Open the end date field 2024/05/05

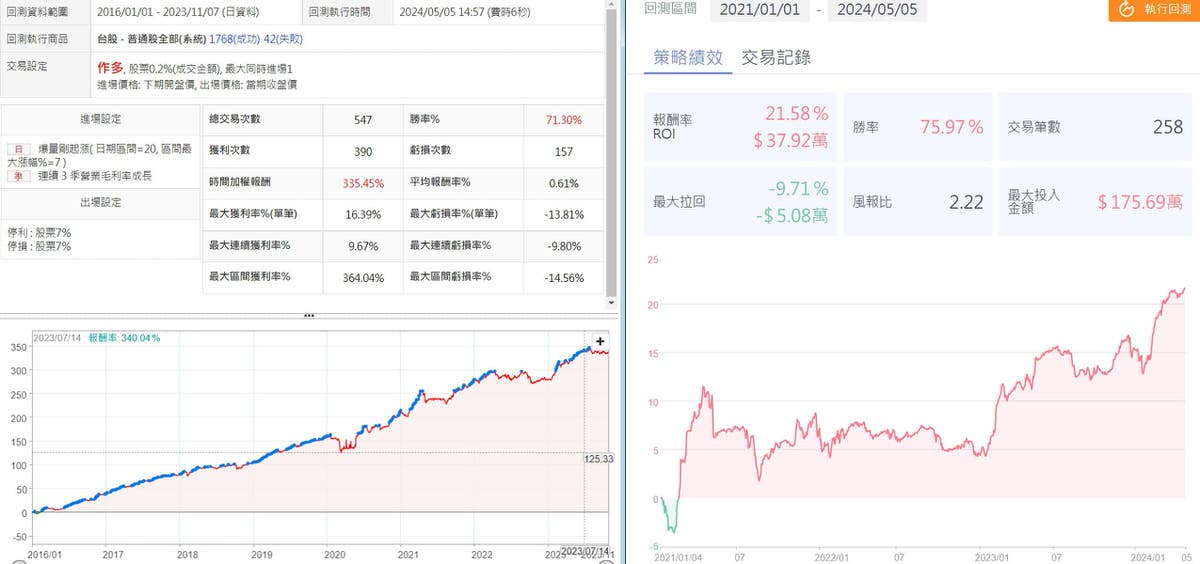tap(878, 10)
